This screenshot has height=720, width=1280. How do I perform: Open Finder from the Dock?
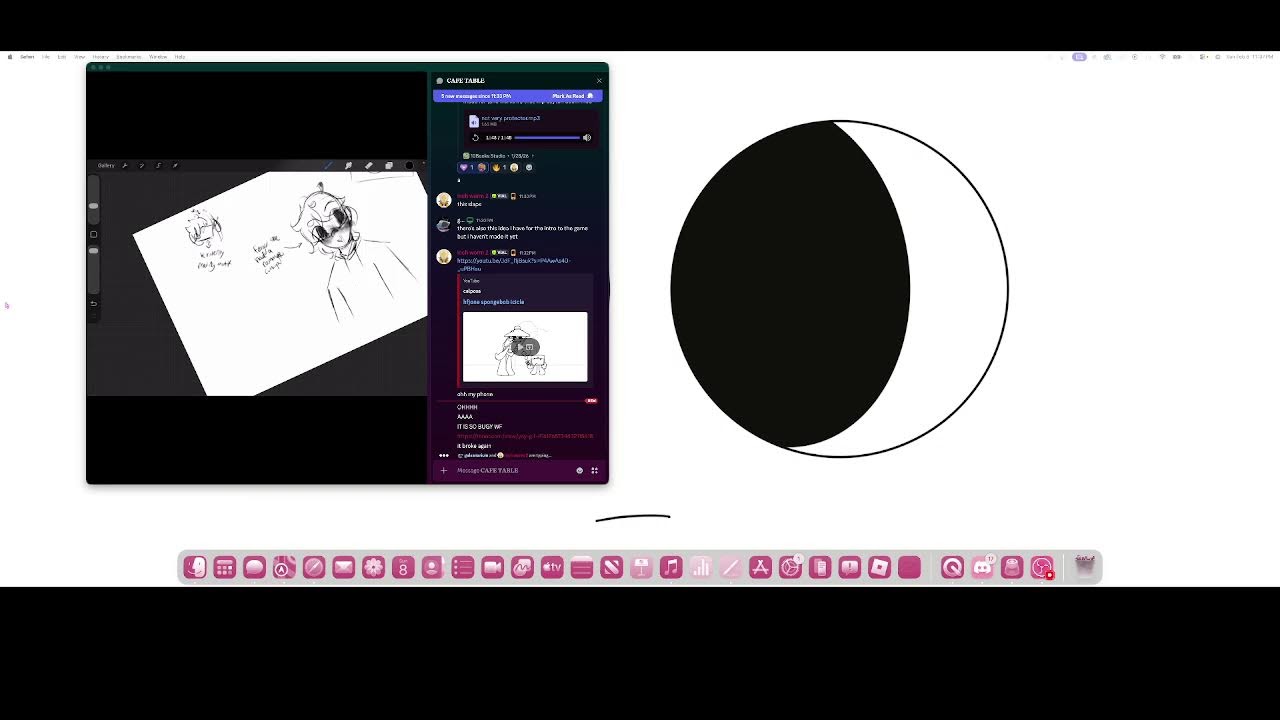(195, 568)
